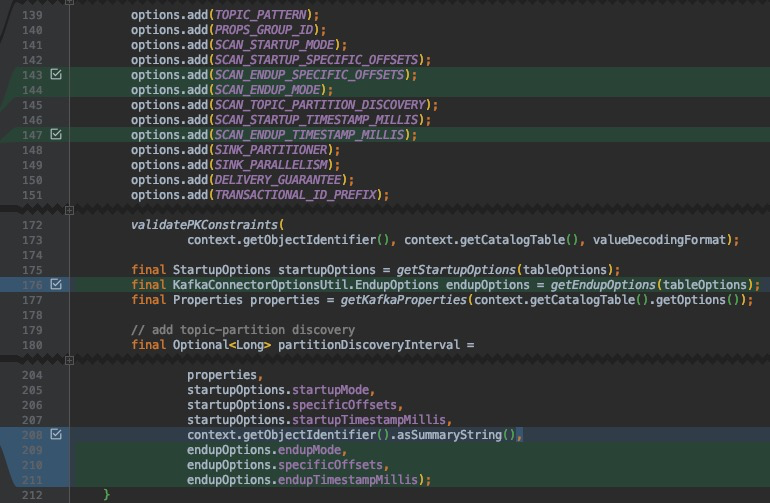Click startupOptions.startupTimestampMillis on line 207

pyautogui.click(x=317, y=420)
